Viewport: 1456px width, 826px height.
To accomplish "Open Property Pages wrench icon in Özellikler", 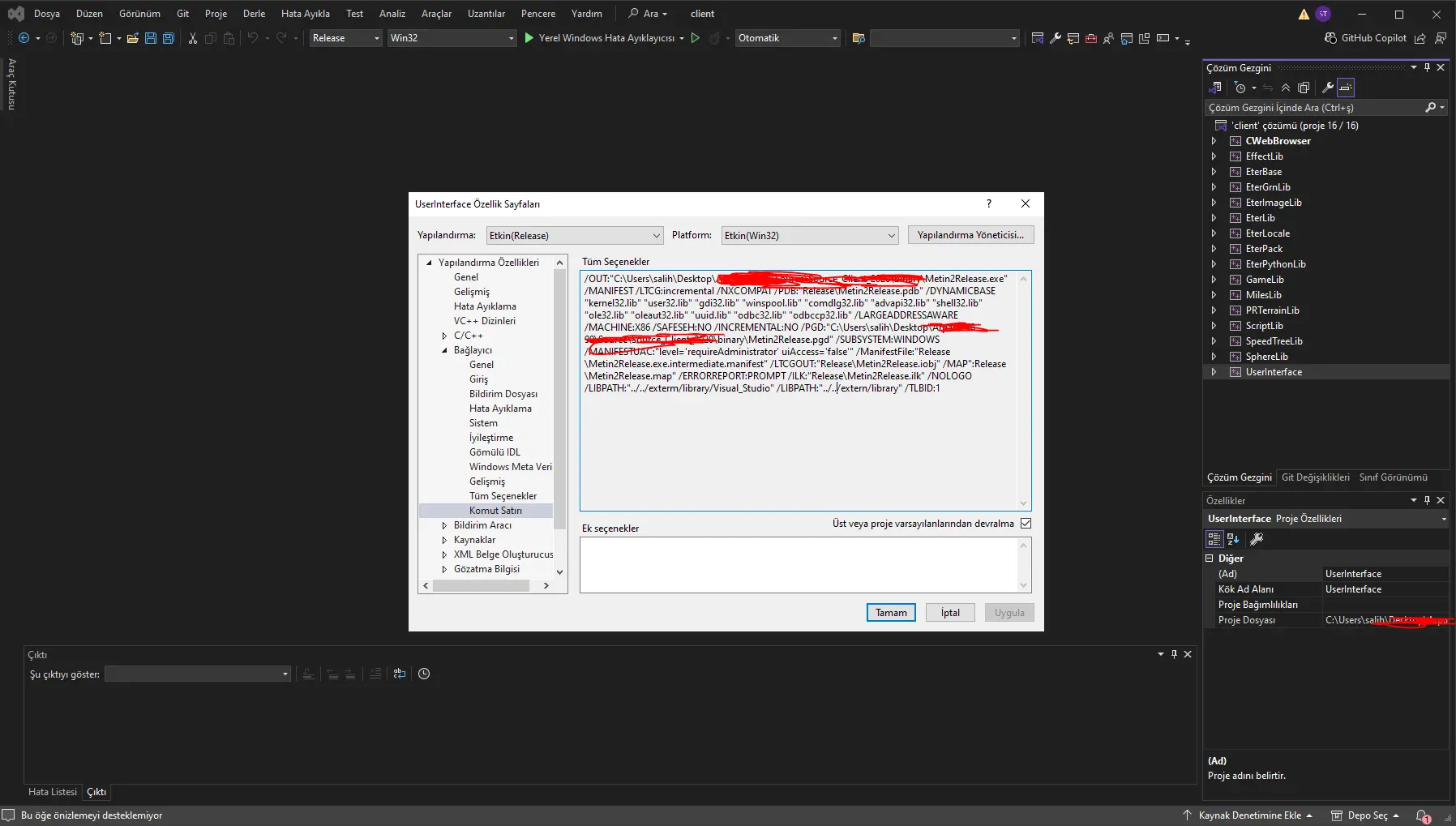I will tap(1257, 539).
